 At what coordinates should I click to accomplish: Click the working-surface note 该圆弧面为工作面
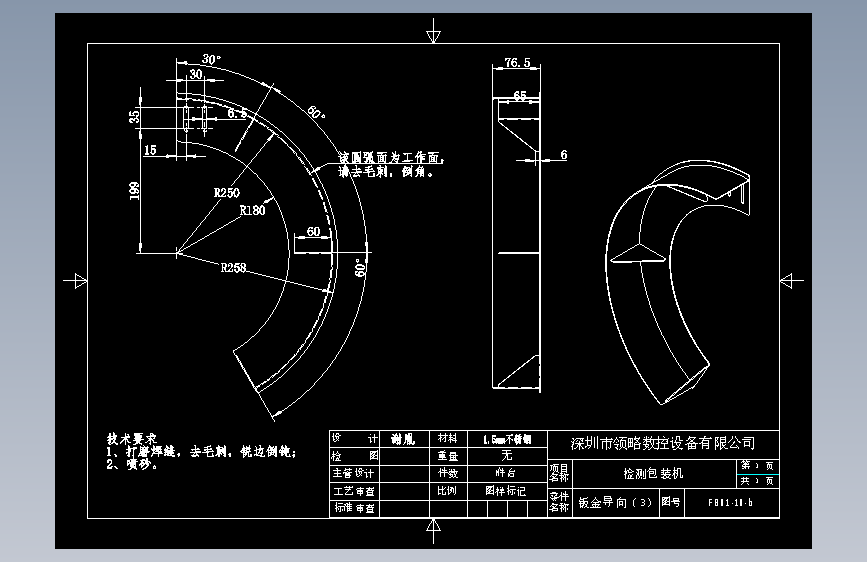tap(391, 158)
